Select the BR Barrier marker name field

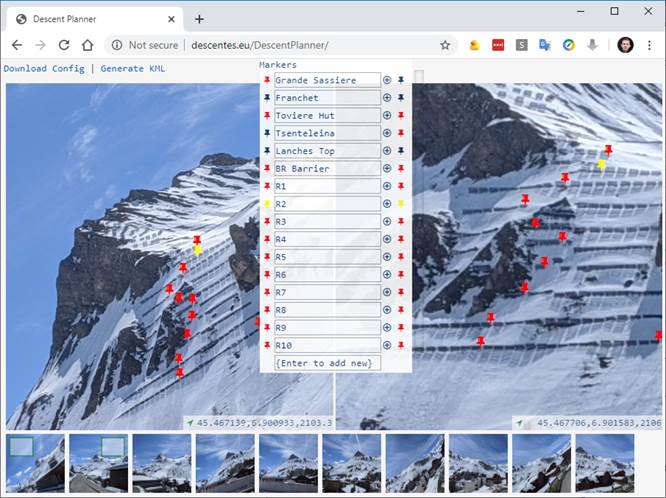pyautogui.click(x=327, y=169)
